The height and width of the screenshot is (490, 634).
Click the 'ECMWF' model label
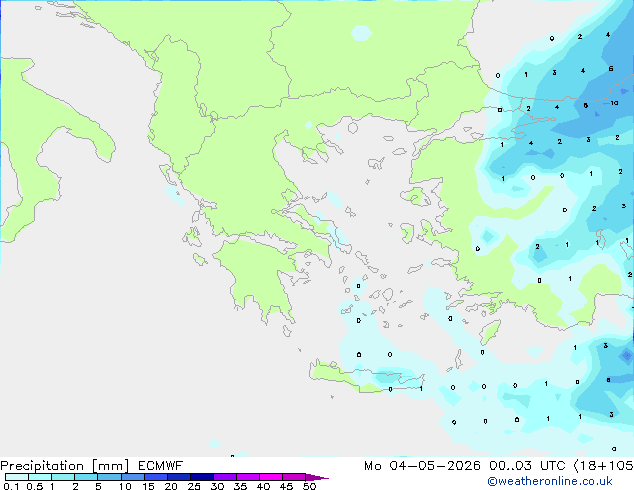161,466
